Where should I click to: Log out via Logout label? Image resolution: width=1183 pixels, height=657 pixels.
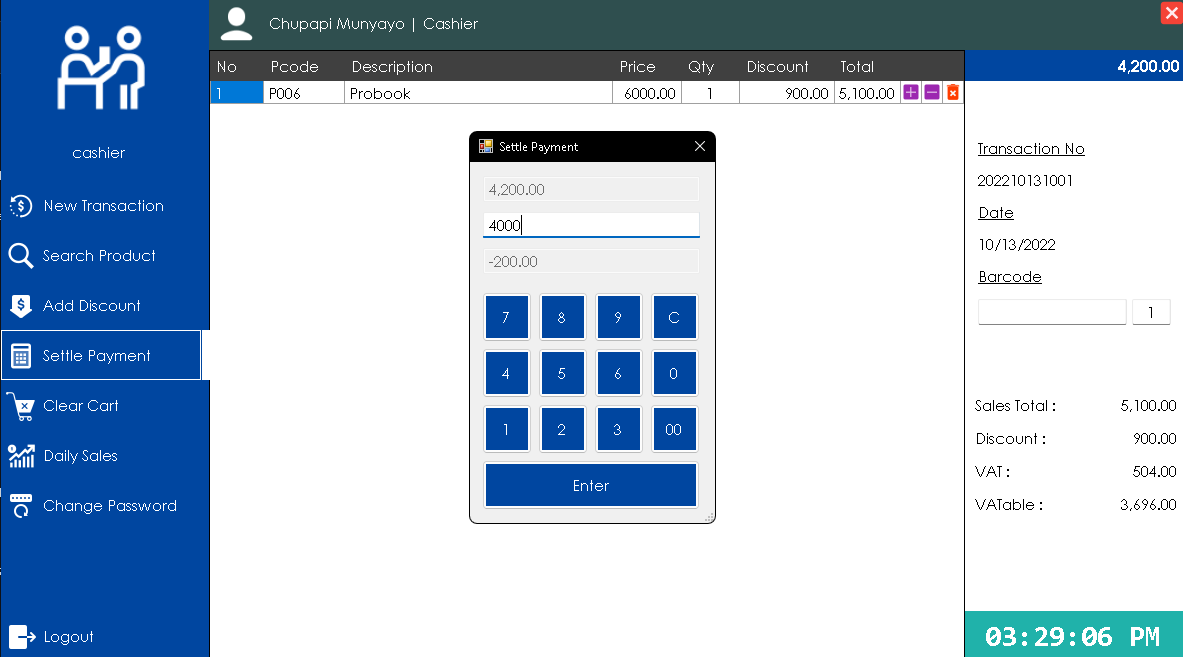69,637
